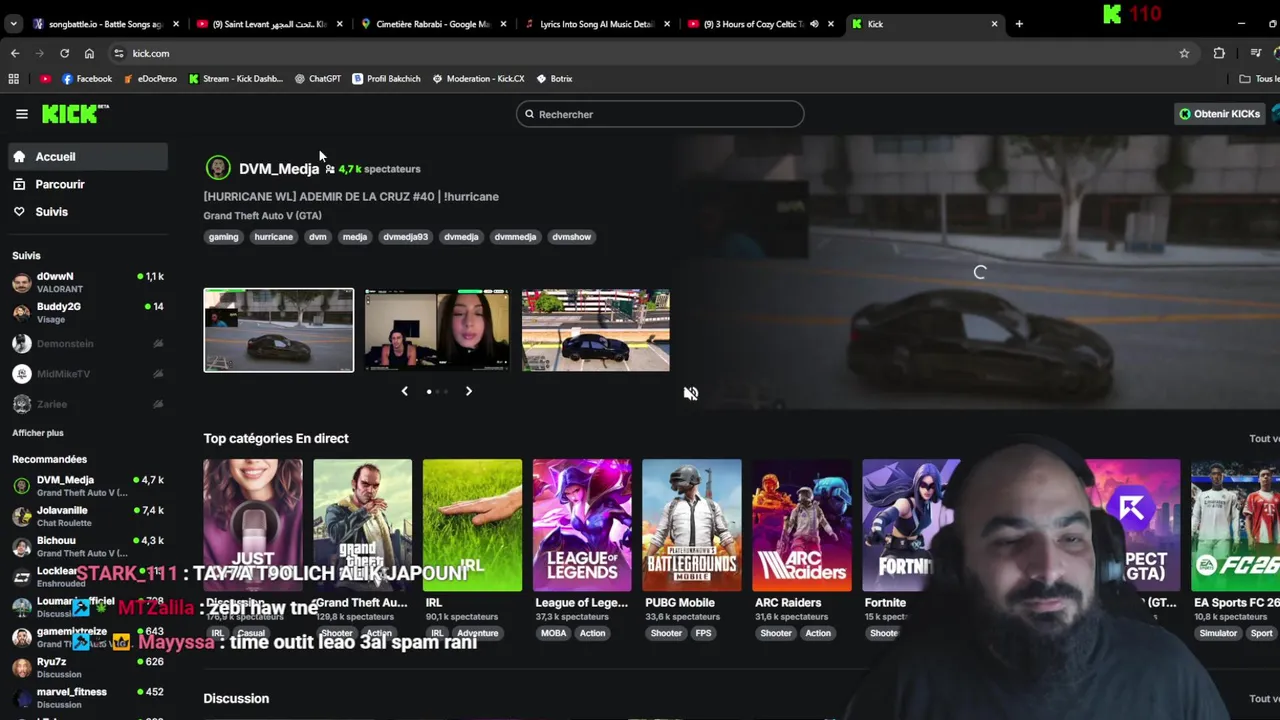Show the previous featured stream arrow
This screenshot has height=720, width=1280.
click(x=404, y=391)
